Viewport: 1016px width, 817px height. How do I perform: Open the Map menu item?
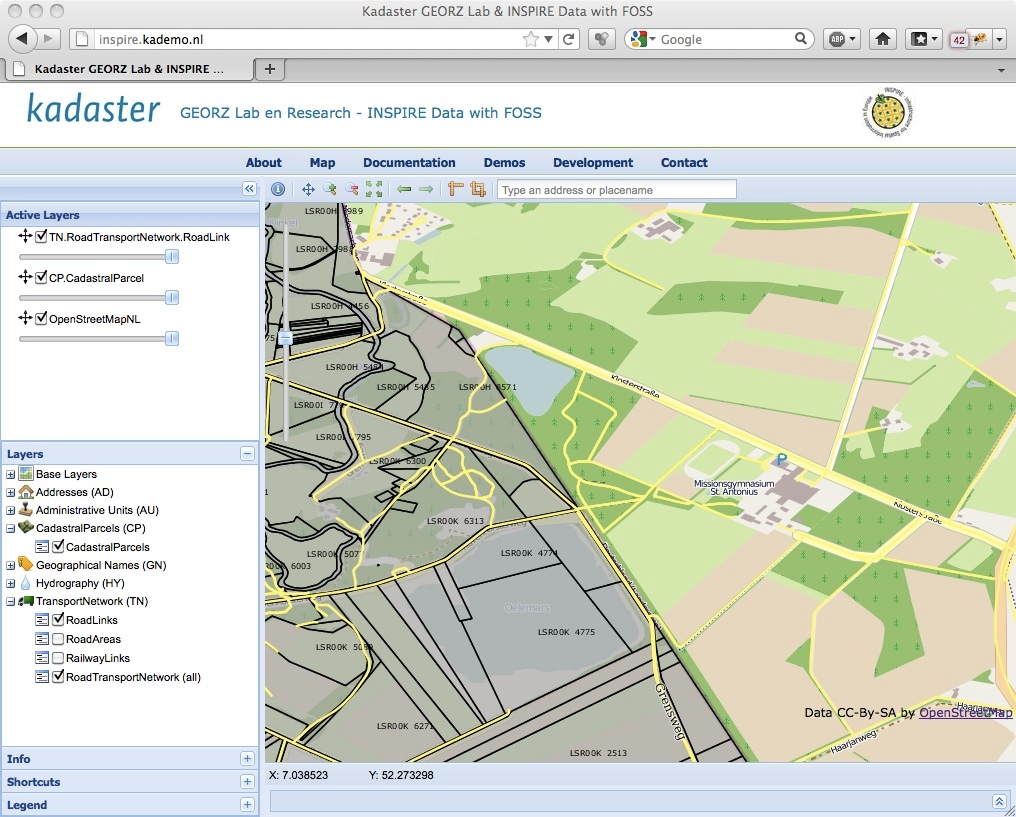click(x=322, y=163)
